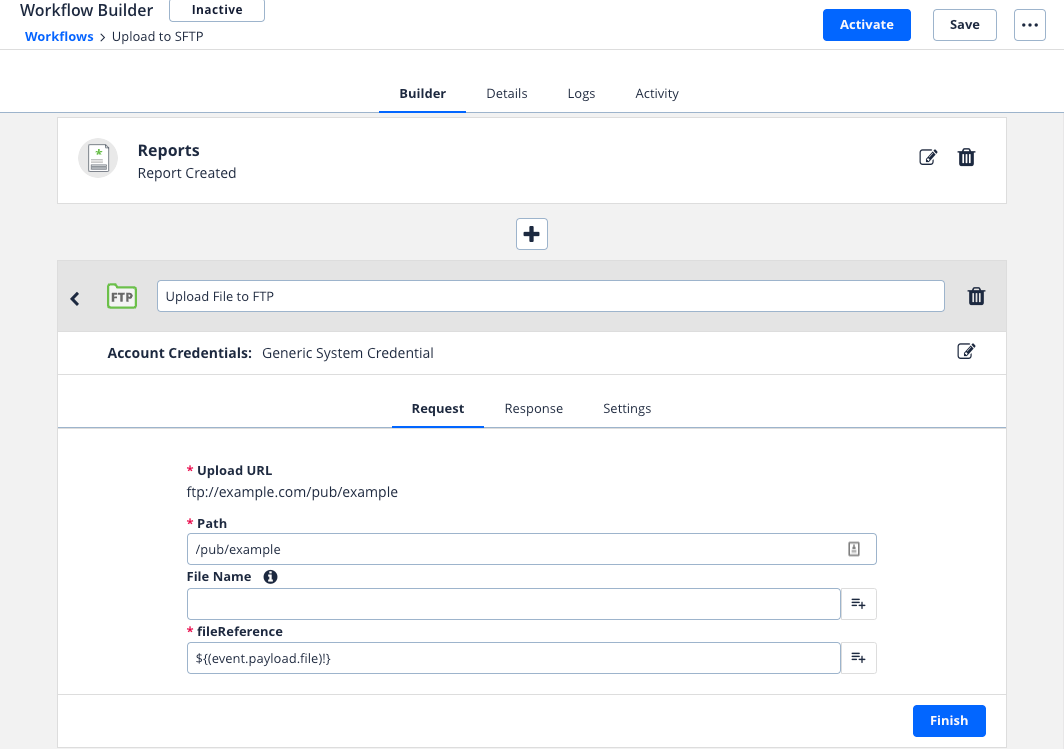
Task: Click the variable indicator icon in the Path field
Action: tap(855, 548)
